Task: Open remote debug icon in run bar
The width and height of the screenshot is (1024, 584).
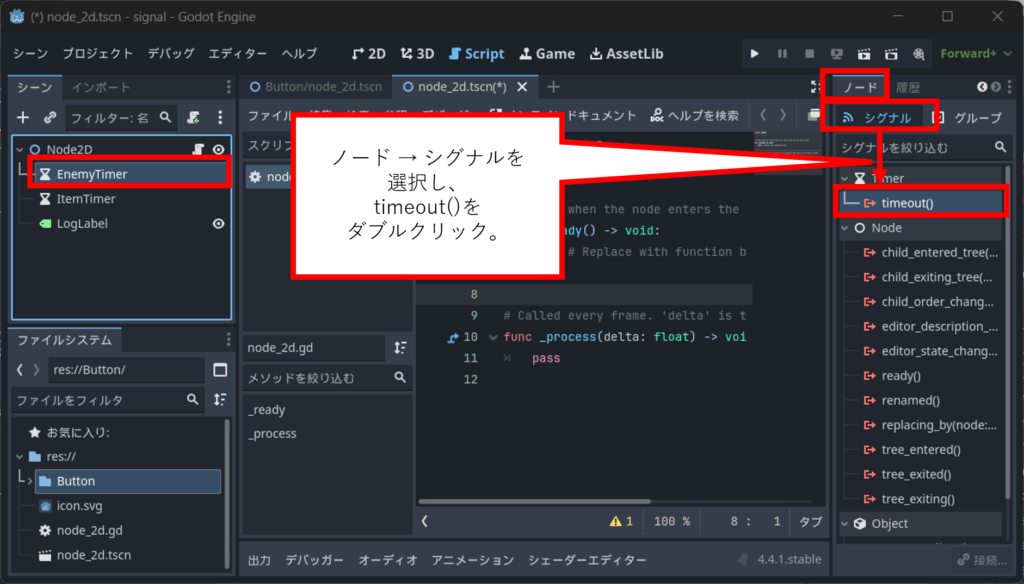Action: (x=837, y=54)
